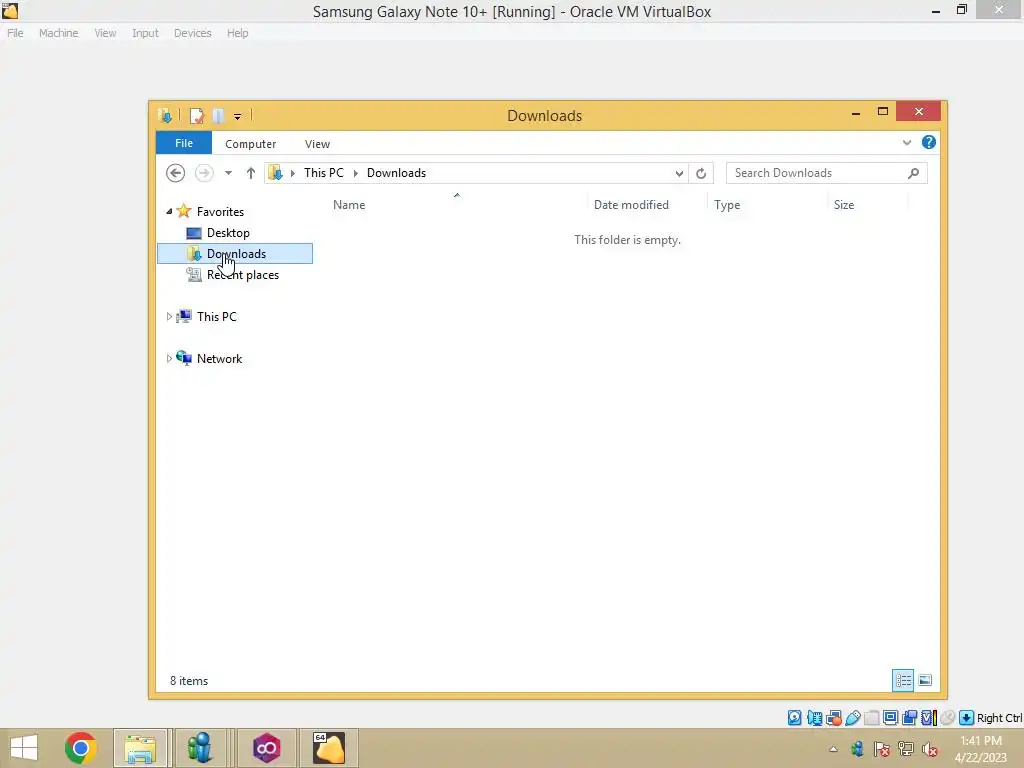The width and height of the screenshot is (1024, 768).
Task: Select Recent places under Favorites
Action: point(243,275)
